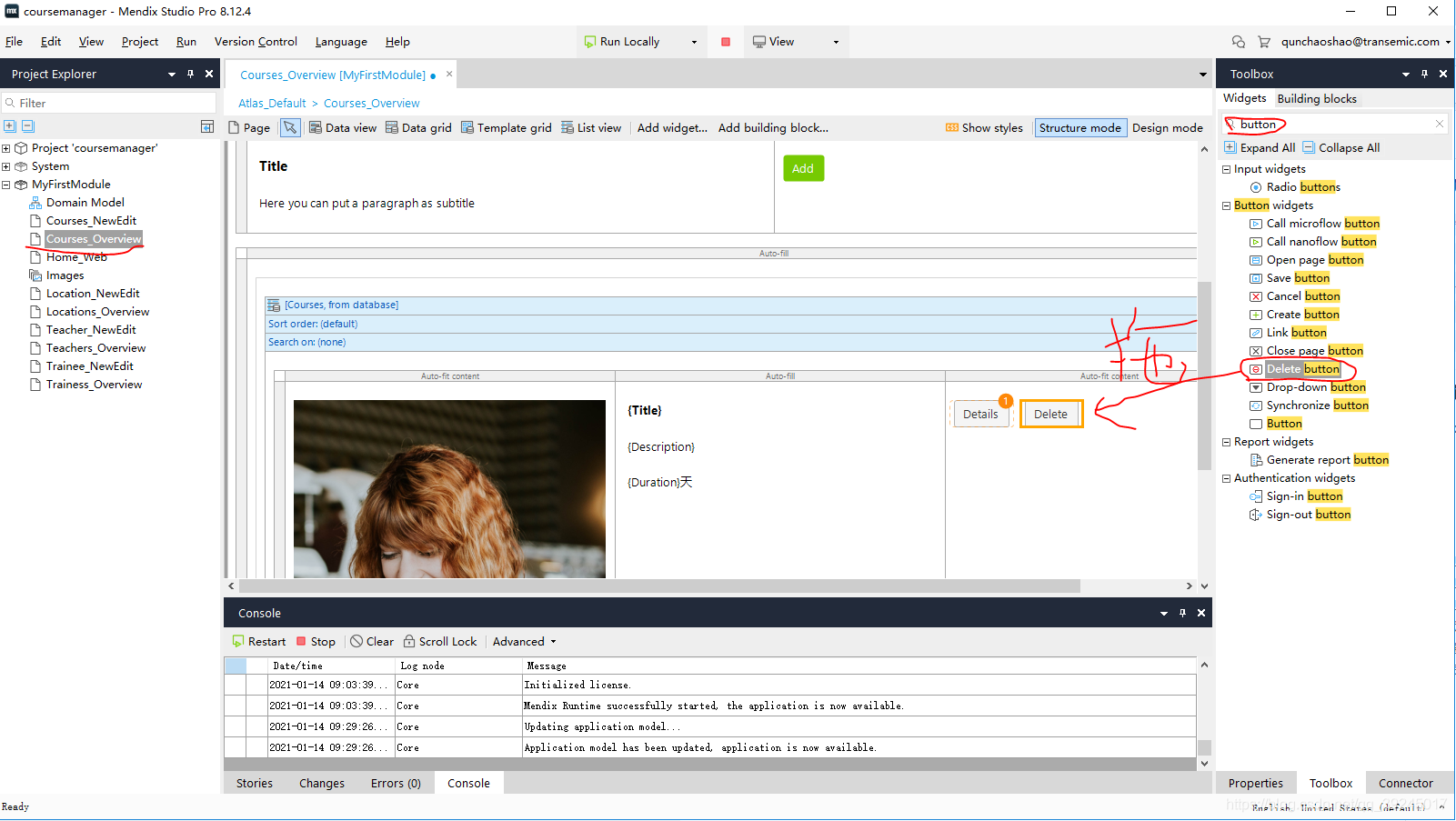The image size is (1456, 821).
Task: Select the Sign-out button widget
Action: coord(1300,515)
